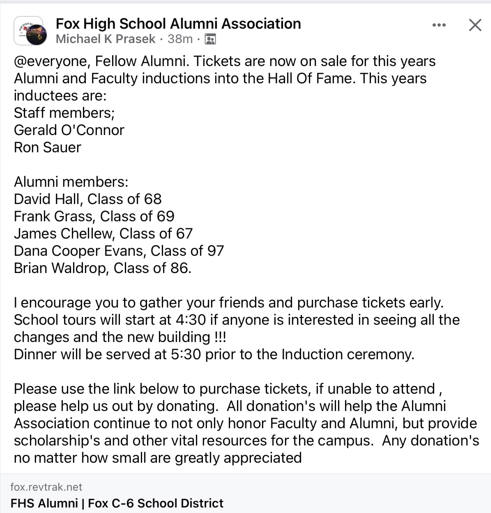Open the three-dot post options menu

click(439, 25)
